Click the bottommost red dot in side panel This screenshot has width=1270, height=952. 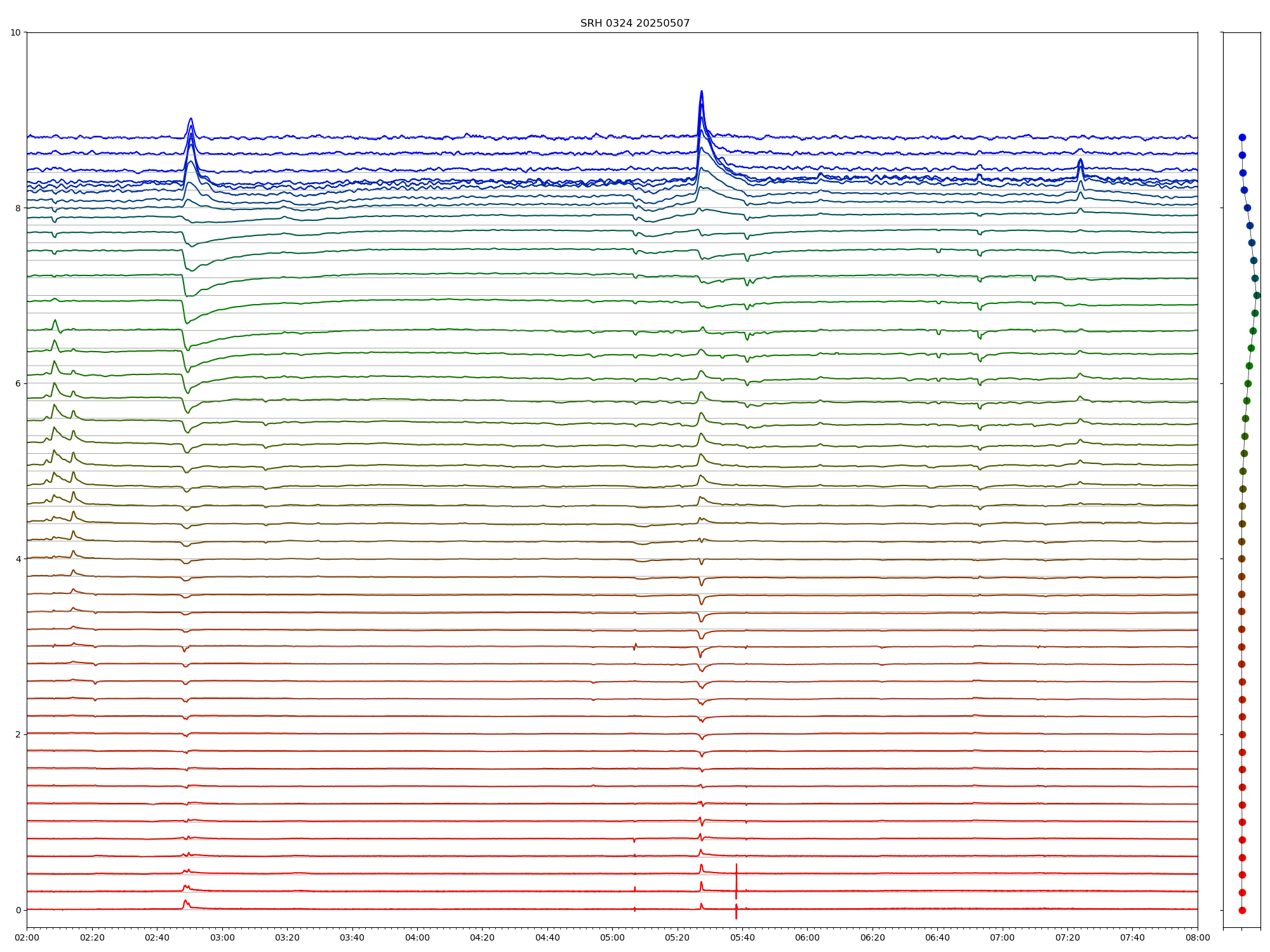(x=1242, y=910)
